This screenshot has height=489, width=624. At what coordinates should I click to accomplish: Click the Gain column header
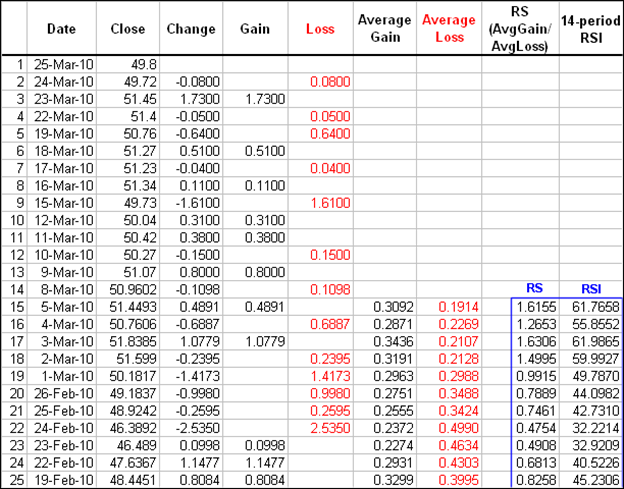click(255, 29)
